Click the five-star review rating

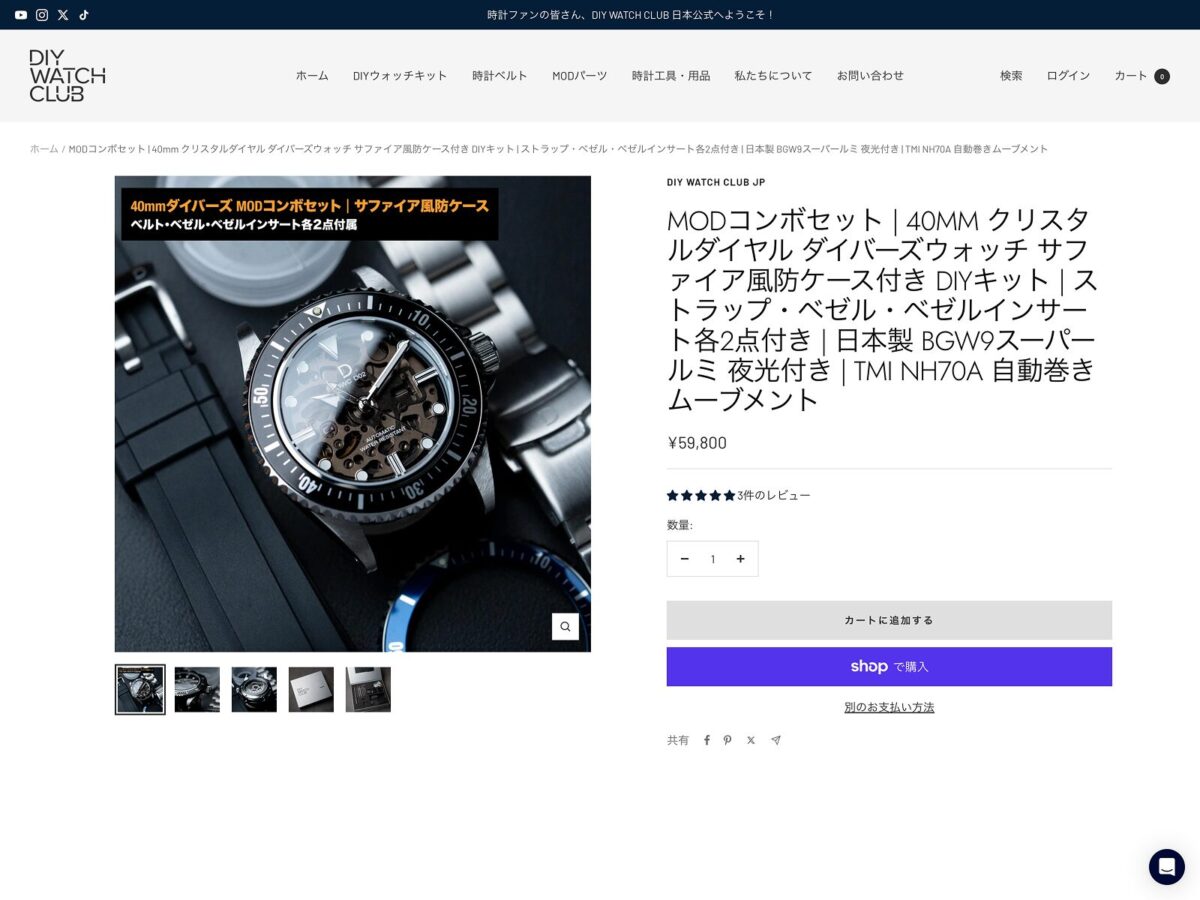click(701, 495)
